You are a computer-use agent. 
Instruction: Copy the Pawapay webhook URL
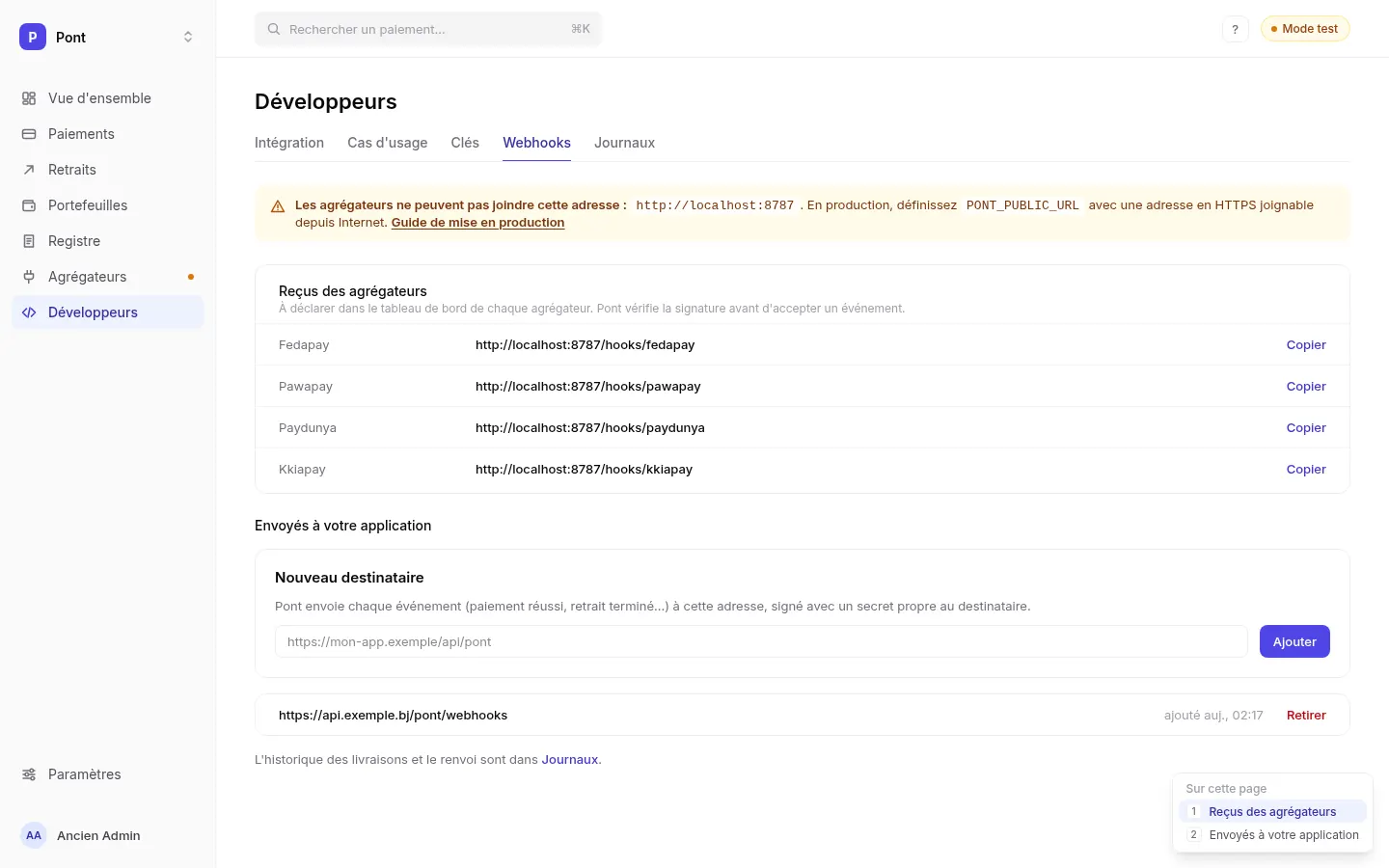point(1306,387)
